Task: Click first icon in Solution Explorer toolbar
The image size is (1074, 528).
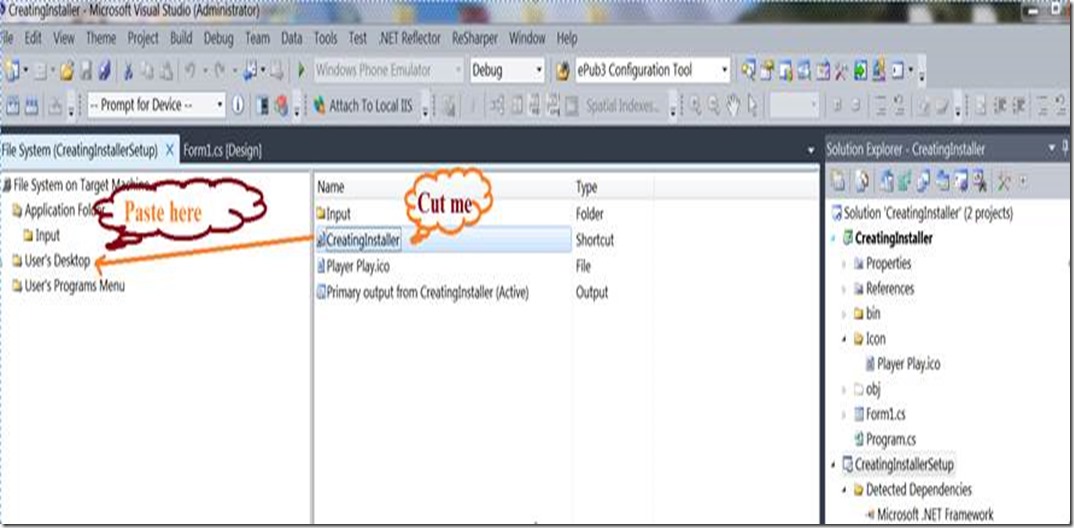Action: coord(838,181)
